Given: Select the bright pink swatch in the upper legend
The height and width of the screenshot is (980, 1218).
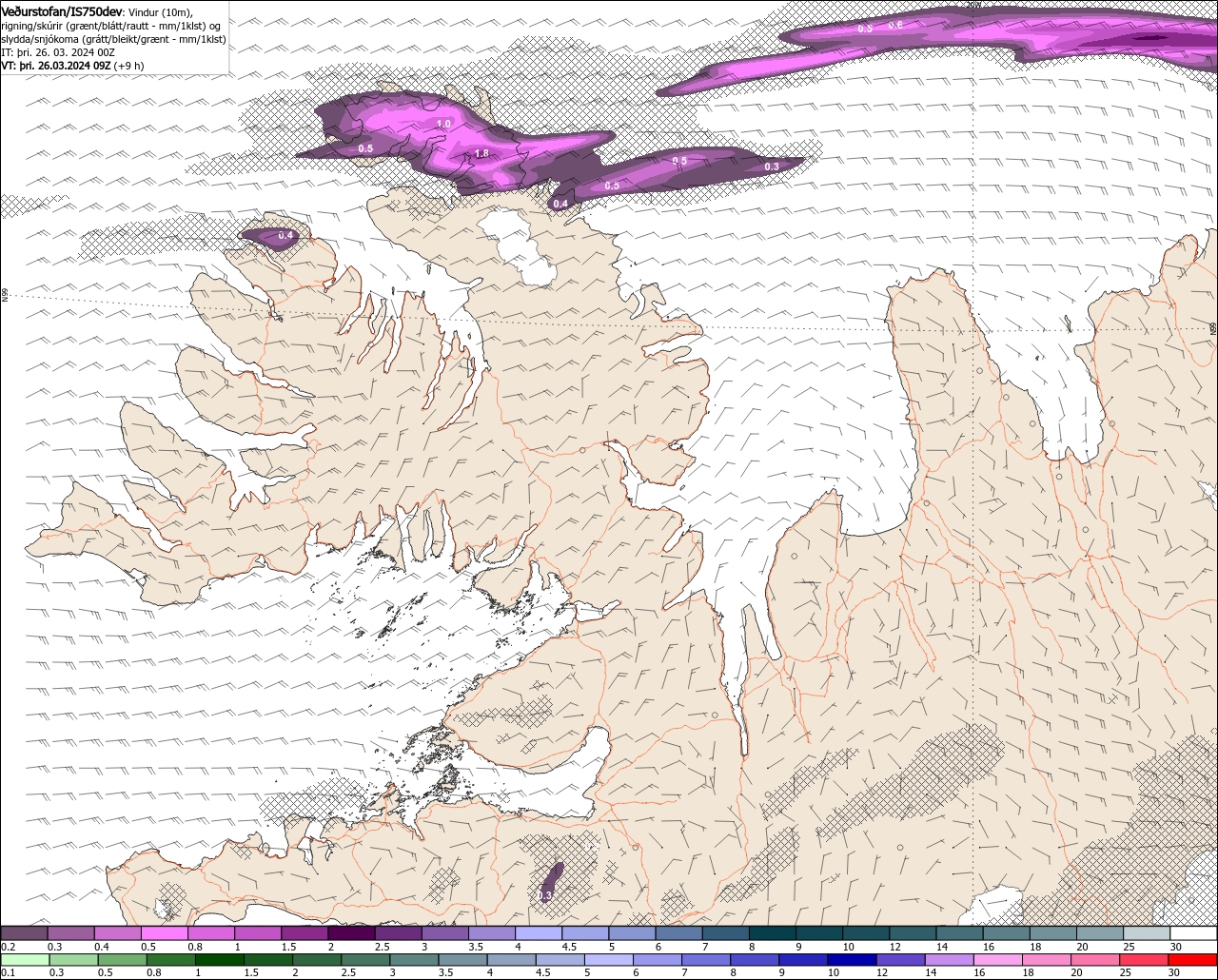Looking at the screenshot, I should (x=165, y=933).
